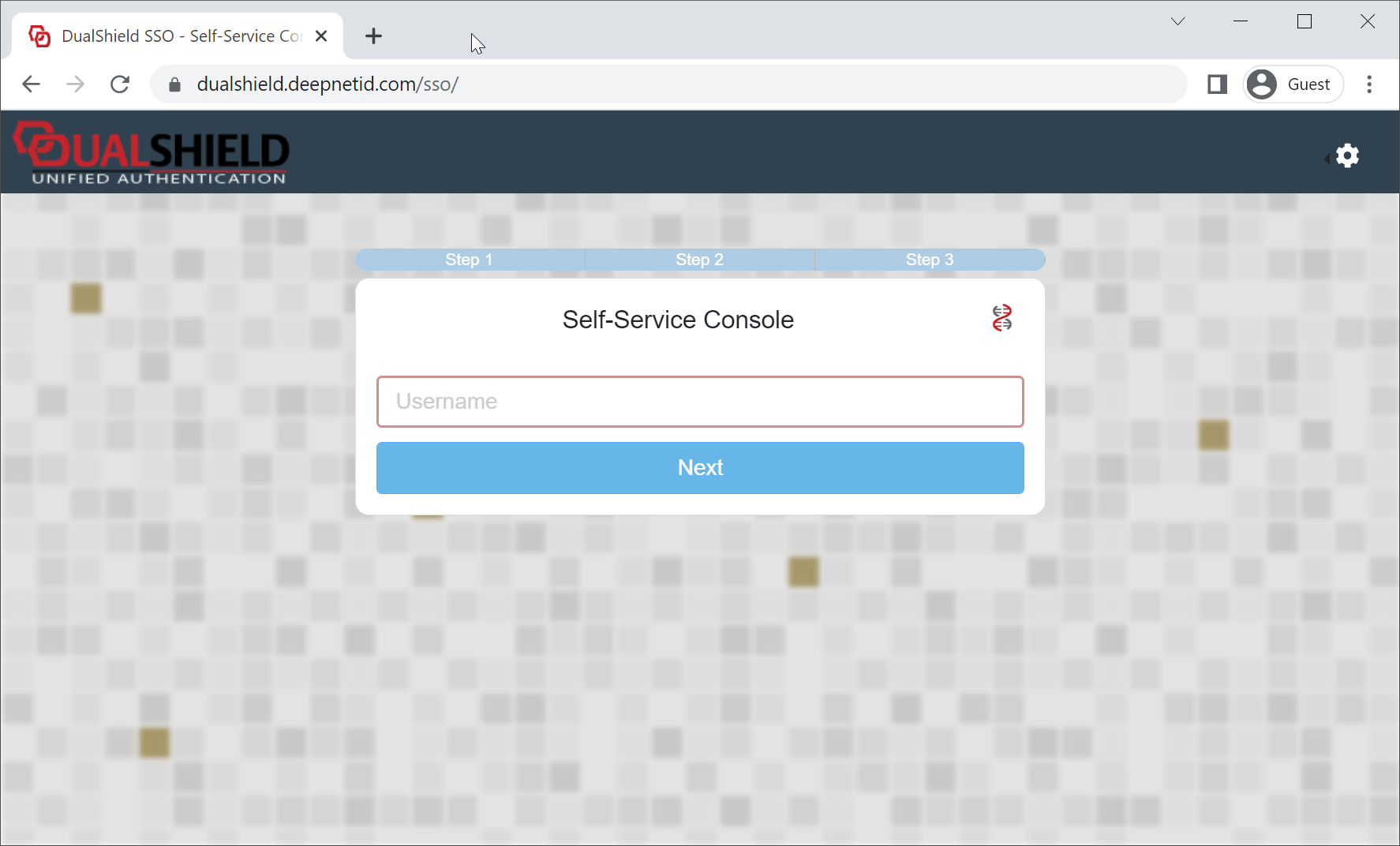This screenshot has width=1400, height=846.
Task: Click the red swap icon beside Self-Service Console
Action: coord(1002,318)
